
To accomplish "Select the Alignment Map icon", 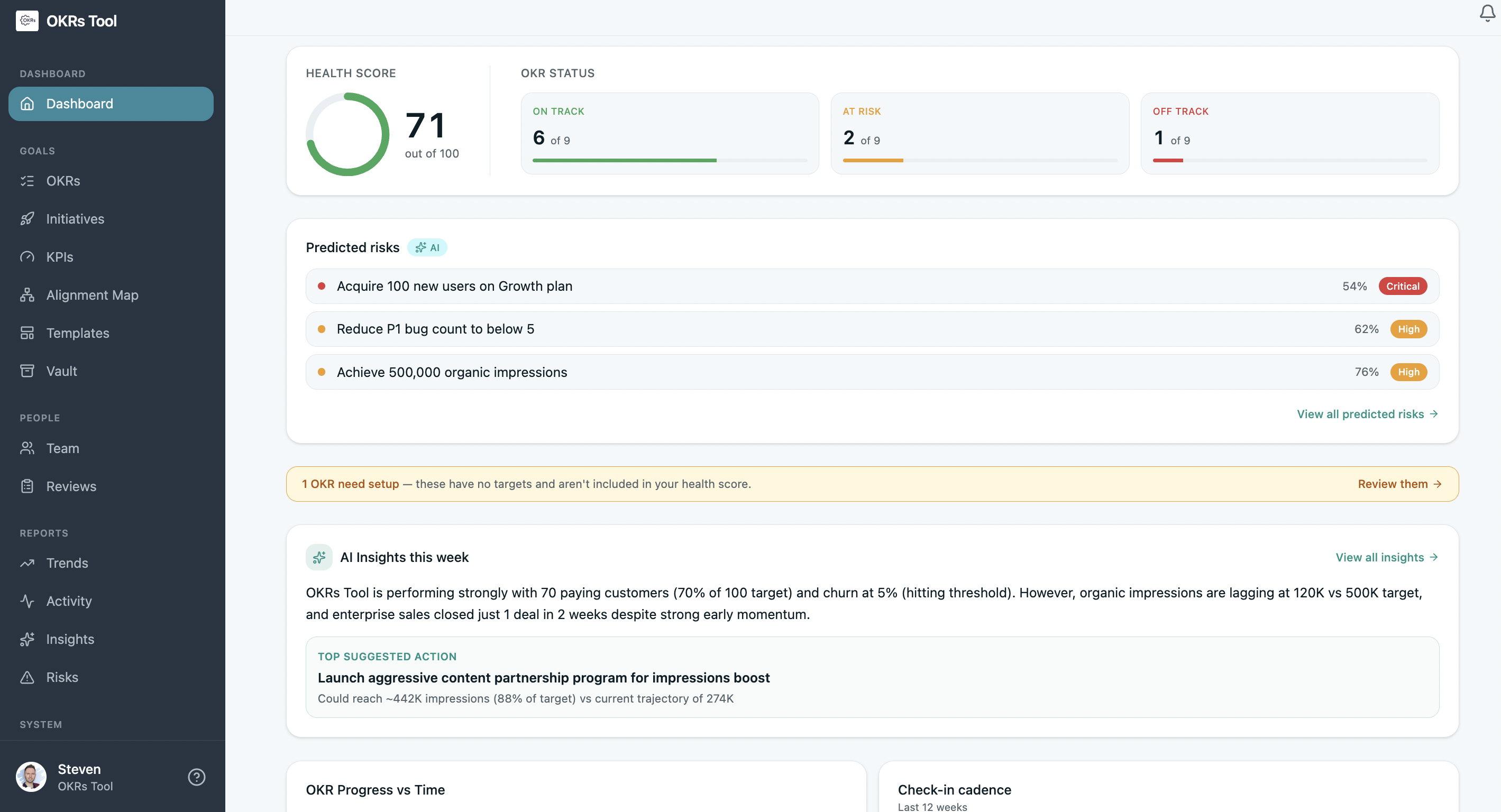I will [x=28, y=295].
